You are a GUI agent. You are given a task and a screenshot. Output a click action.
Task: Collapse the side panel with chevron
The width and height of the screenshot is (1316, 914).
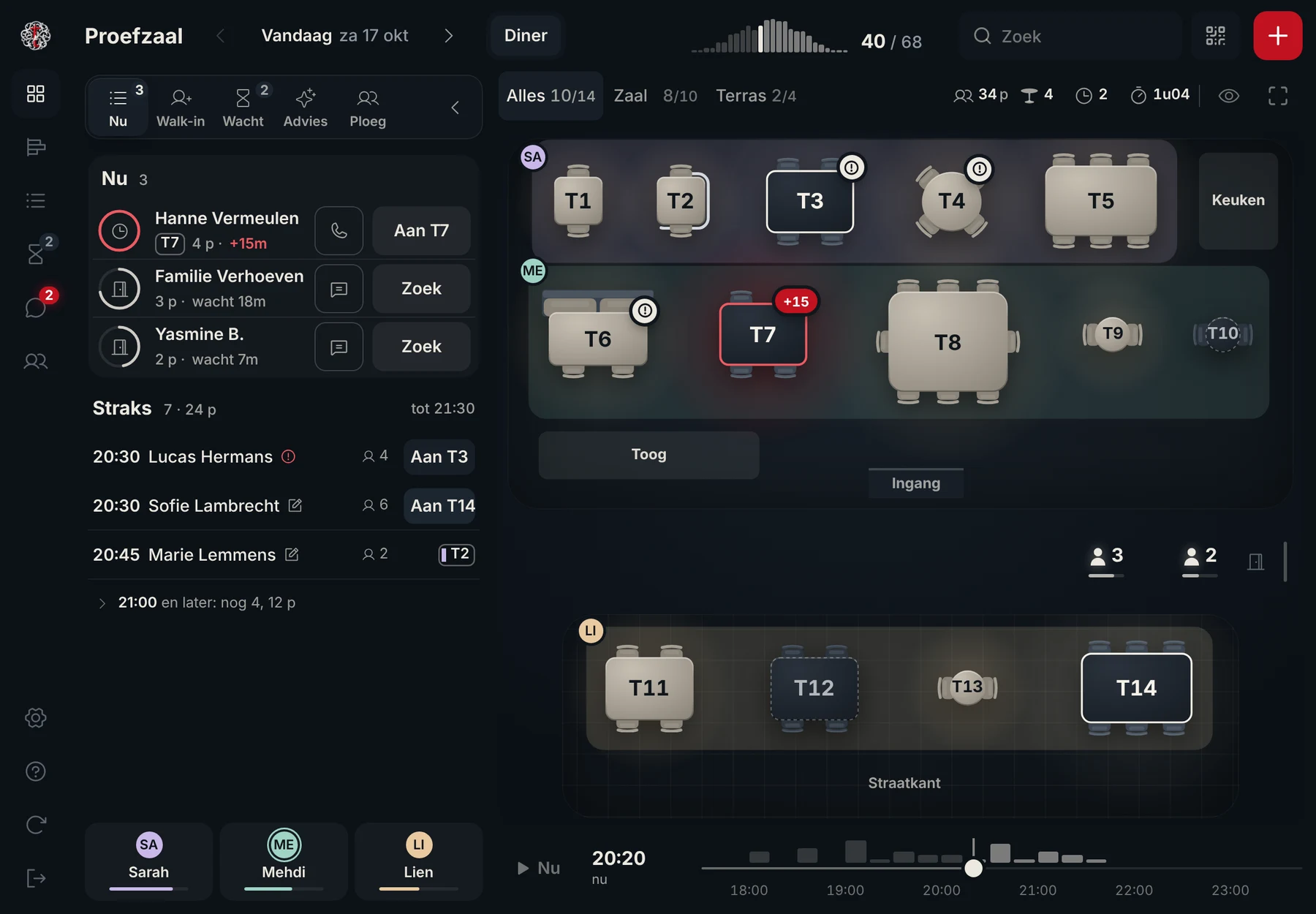455,107
